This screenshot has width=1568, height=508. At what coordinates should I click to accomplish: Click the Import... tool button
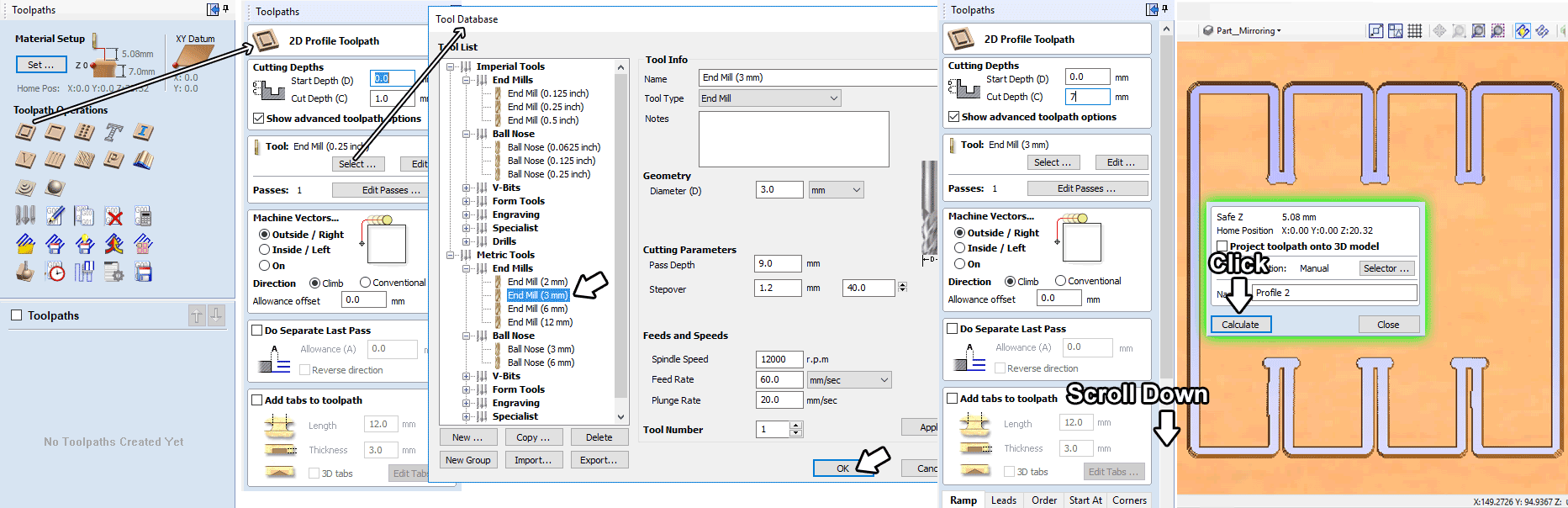pos(534,460)
